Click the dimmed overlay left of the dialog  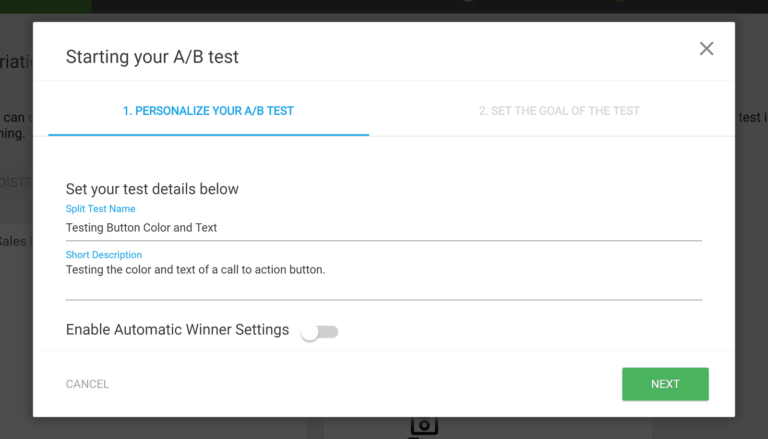click(15, 300)
